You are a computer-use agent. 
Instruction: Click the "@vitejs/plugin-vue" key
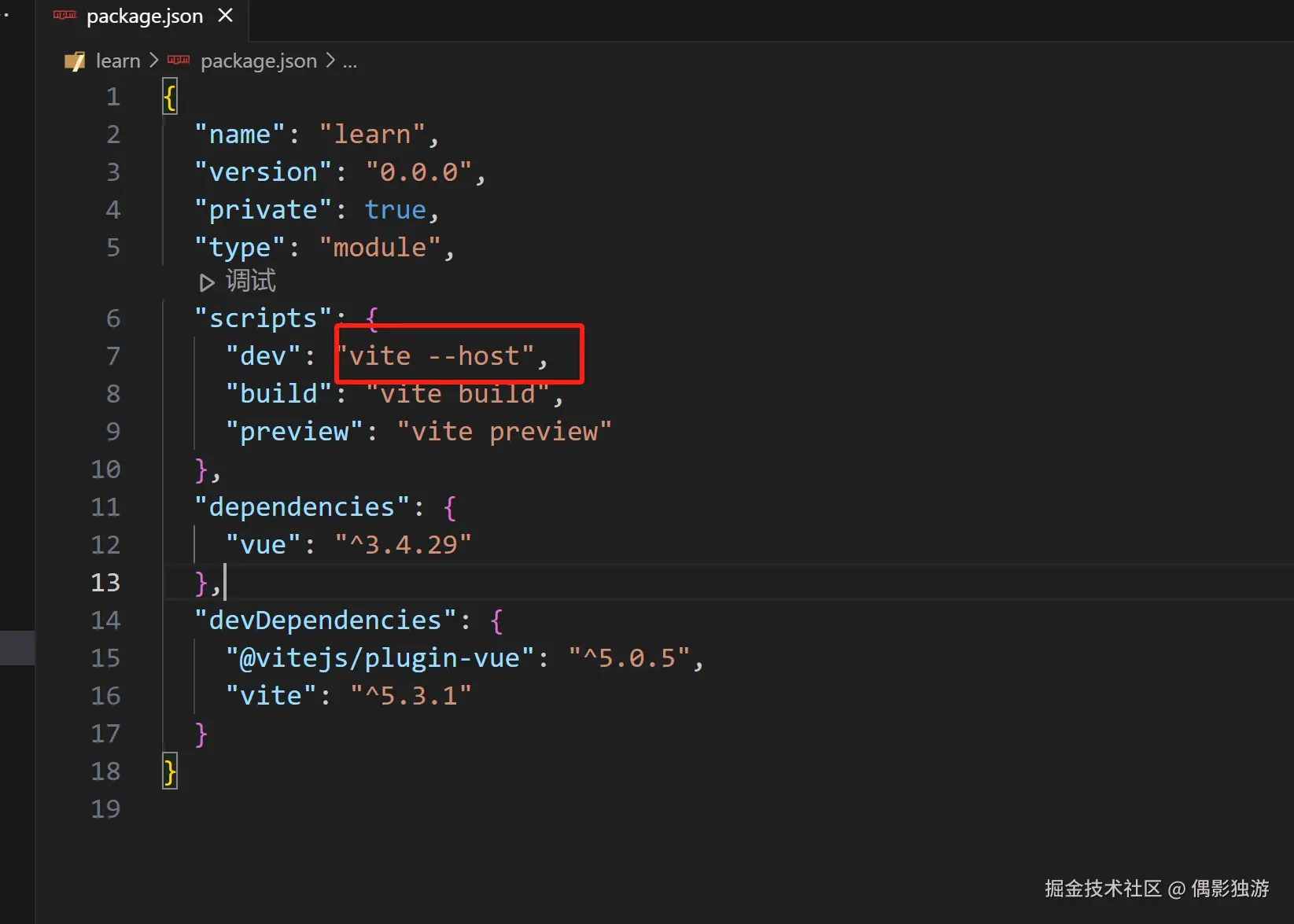click(380, 658)
